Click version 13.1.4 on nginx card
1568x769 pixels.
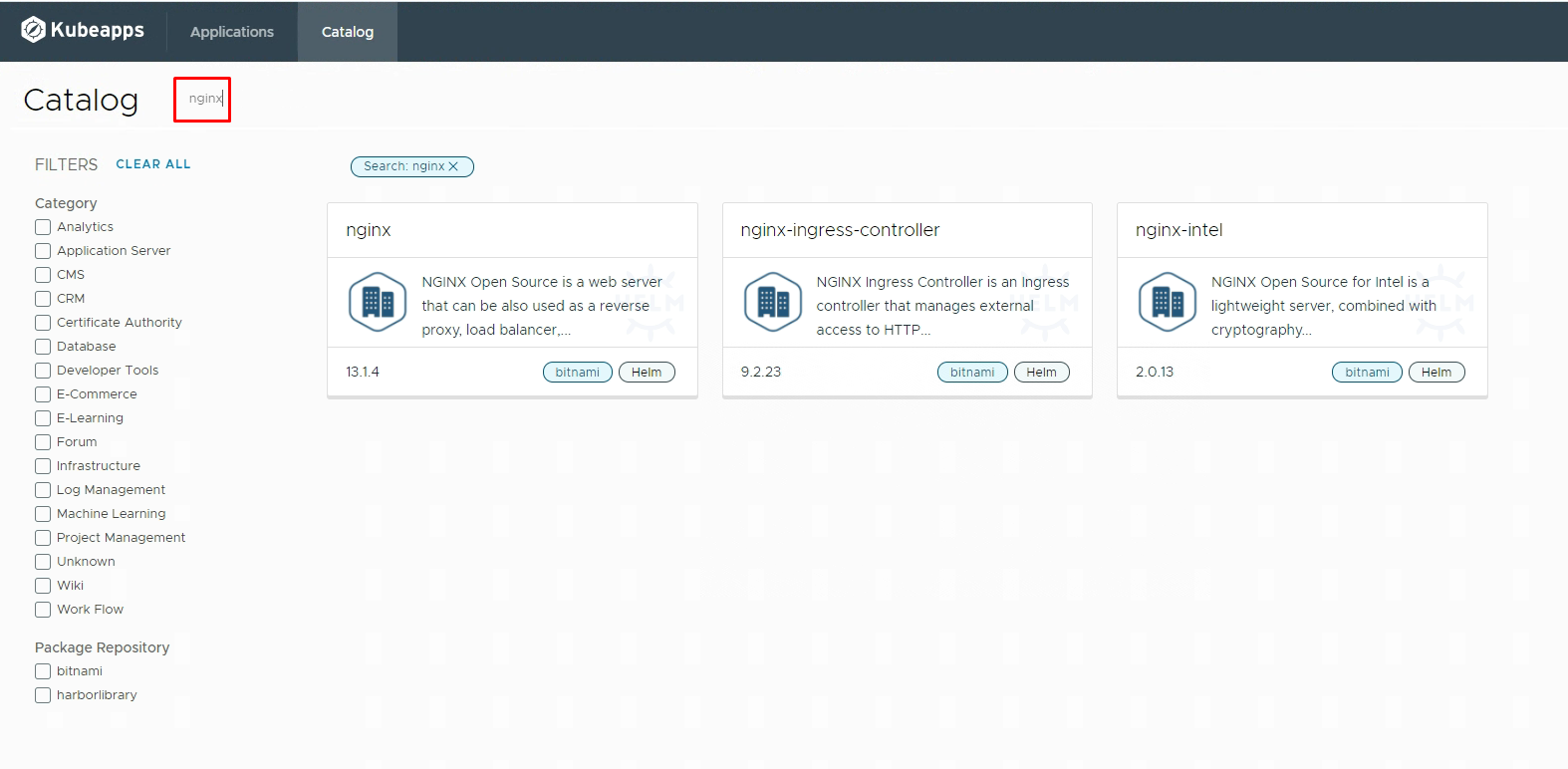coord(363,372)
